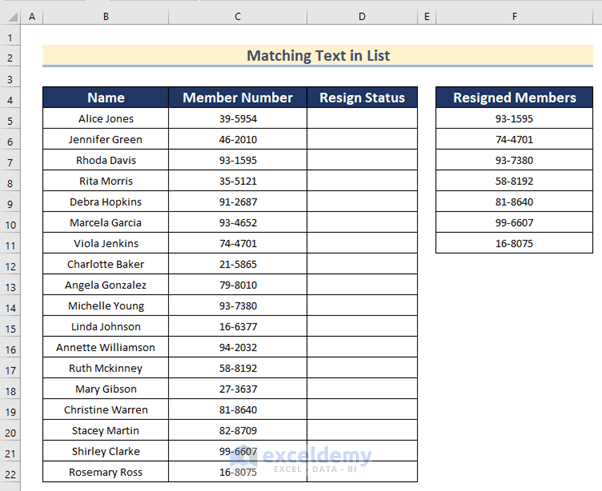602x491 pixels.
Task: Click the 'Resign Status' header cell
Action: pyautogui.click(x=362, y=98)
